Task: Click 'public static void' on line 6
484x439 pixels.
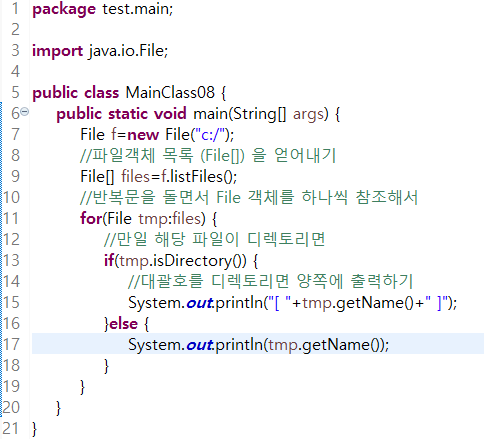Action: coord(121,114)
